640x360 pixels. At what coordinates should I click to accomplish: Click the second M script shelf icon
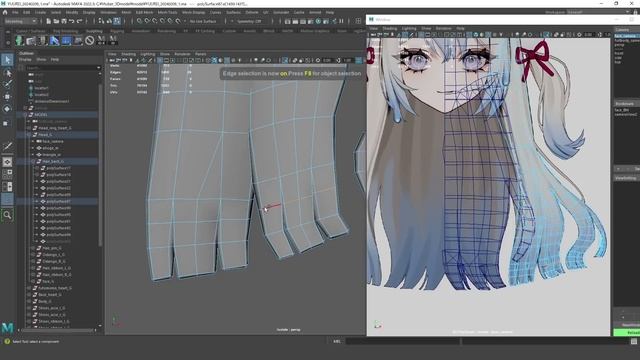pyautogui.click(x=113, y=40)
